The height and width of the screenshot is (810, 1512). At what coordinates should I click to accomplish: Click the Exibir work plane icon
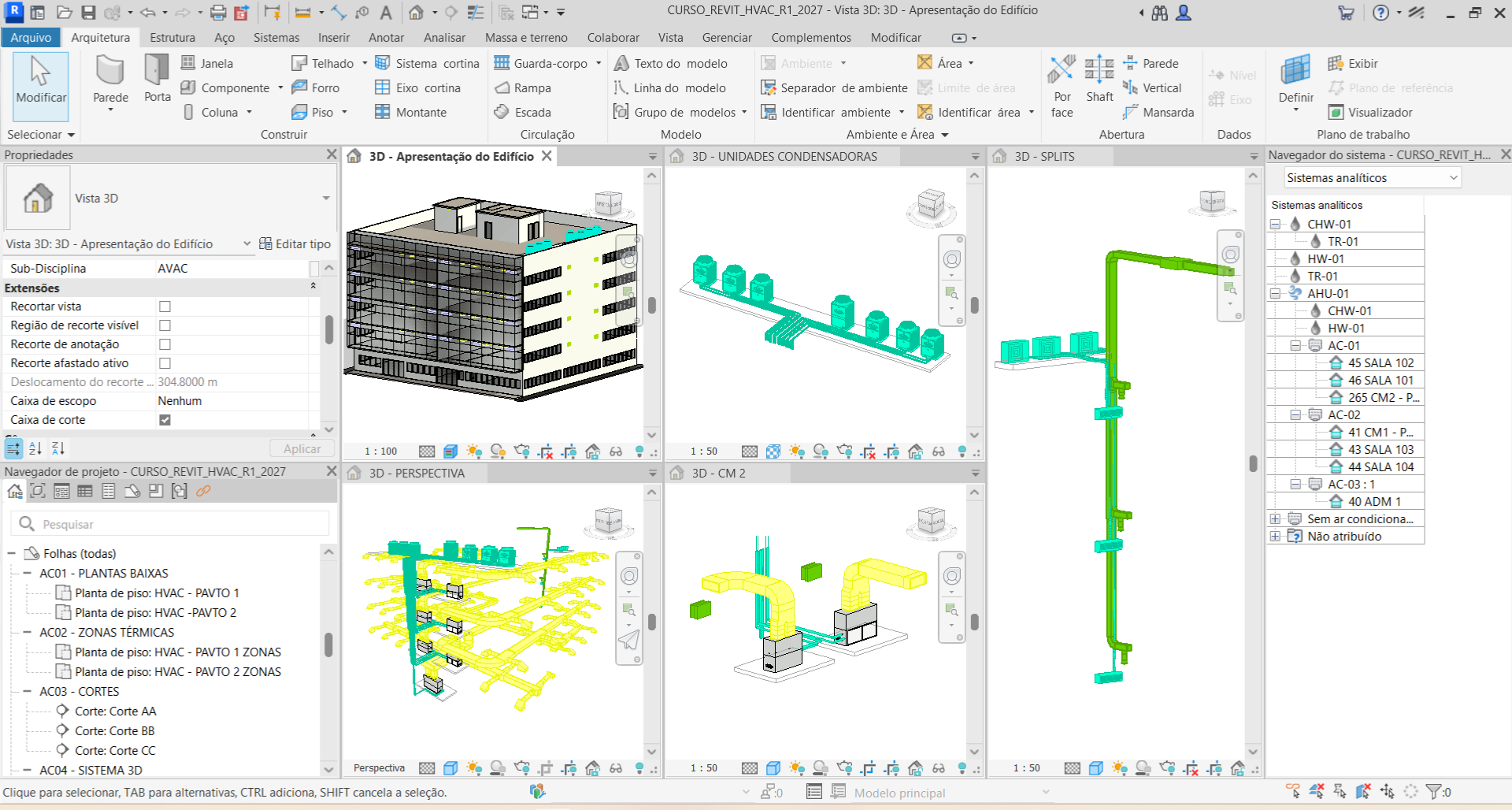tap(1353, 63)
